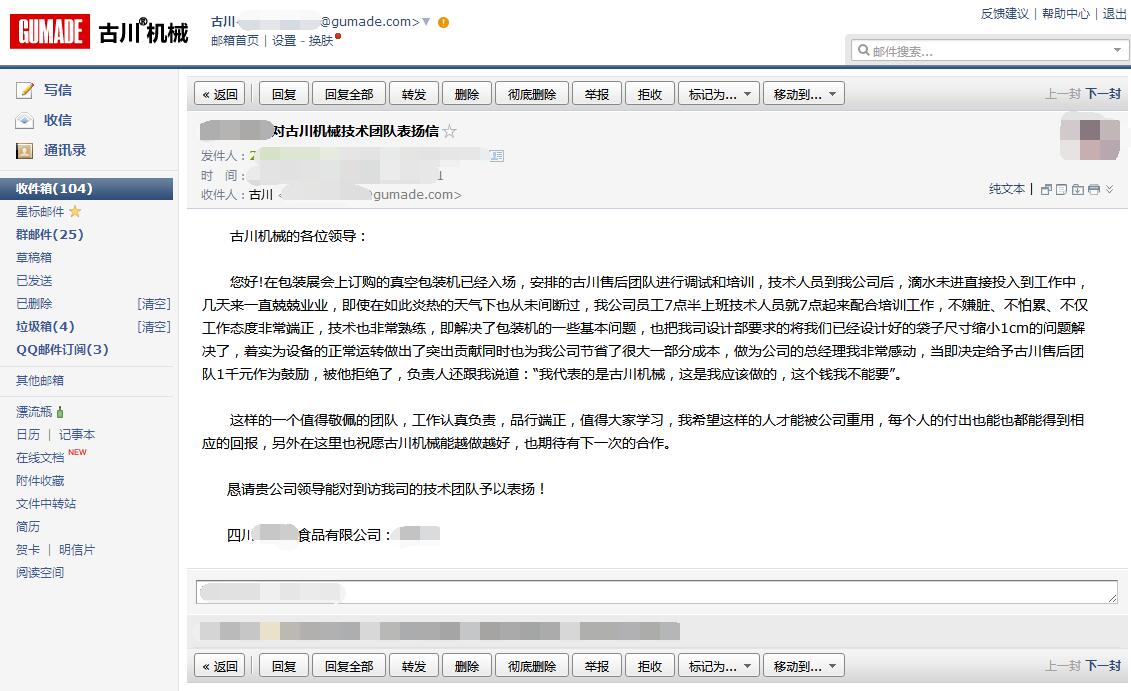Open 其他邮箱 in the sidebar
The image size is (1131, 691).
(x=40, y=380)
